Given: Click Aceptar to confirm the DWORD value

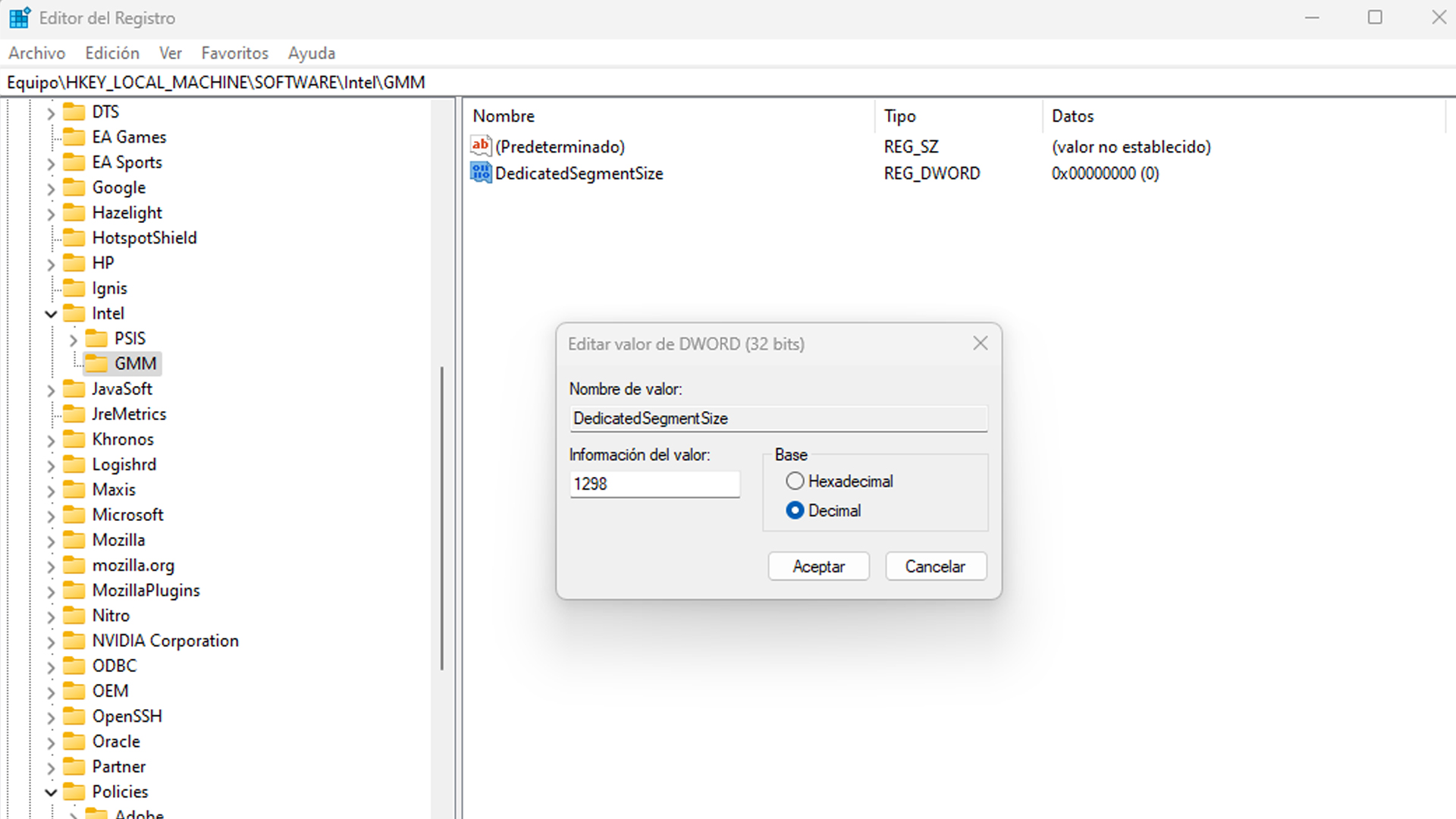Looking at the screenshot, I should [820, 566].
